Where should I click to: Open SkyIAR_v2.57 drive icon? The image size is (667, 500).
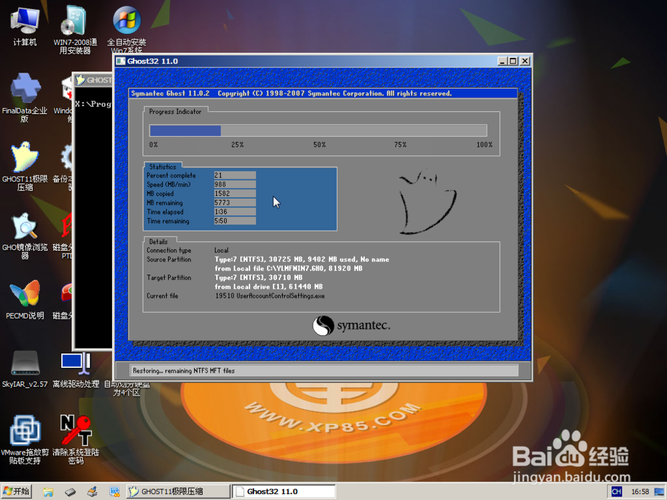coord(24,369)
